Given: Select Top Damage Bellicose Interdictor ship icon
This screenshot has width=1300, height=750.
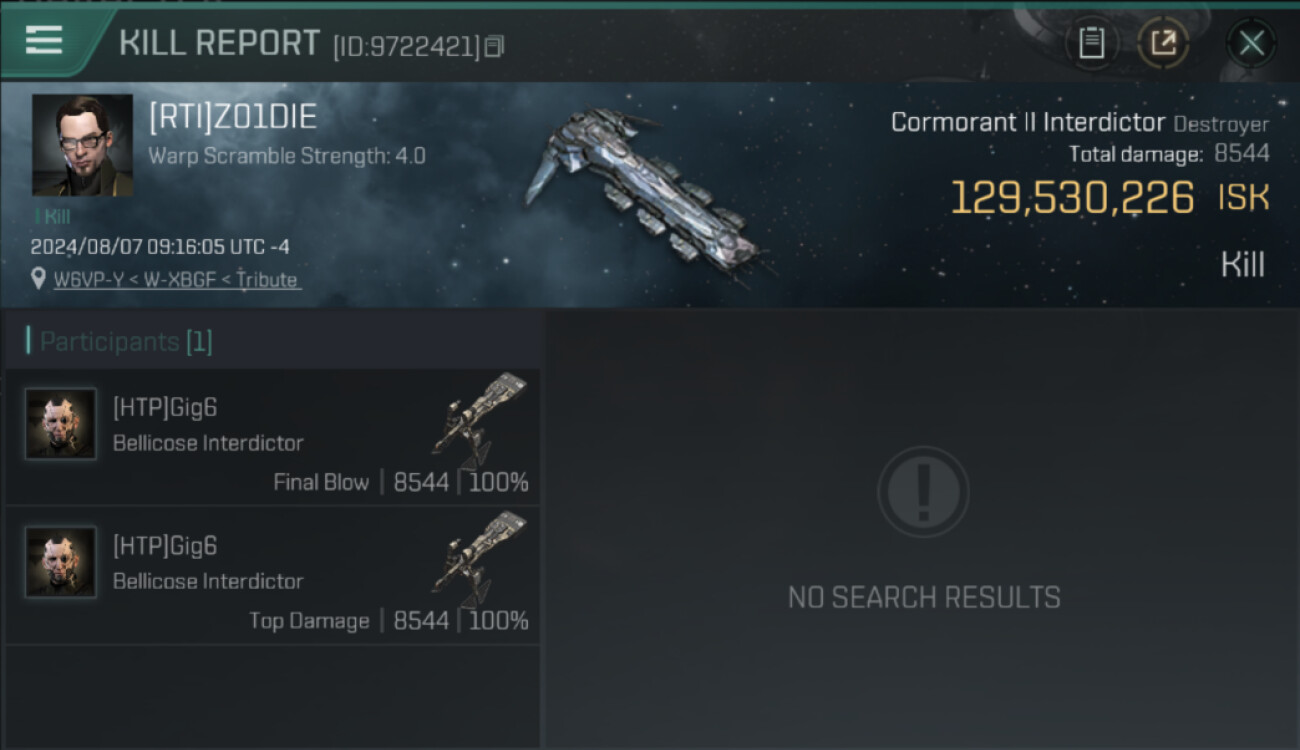Looking at the screenshot, I should [x=480, y=553].
